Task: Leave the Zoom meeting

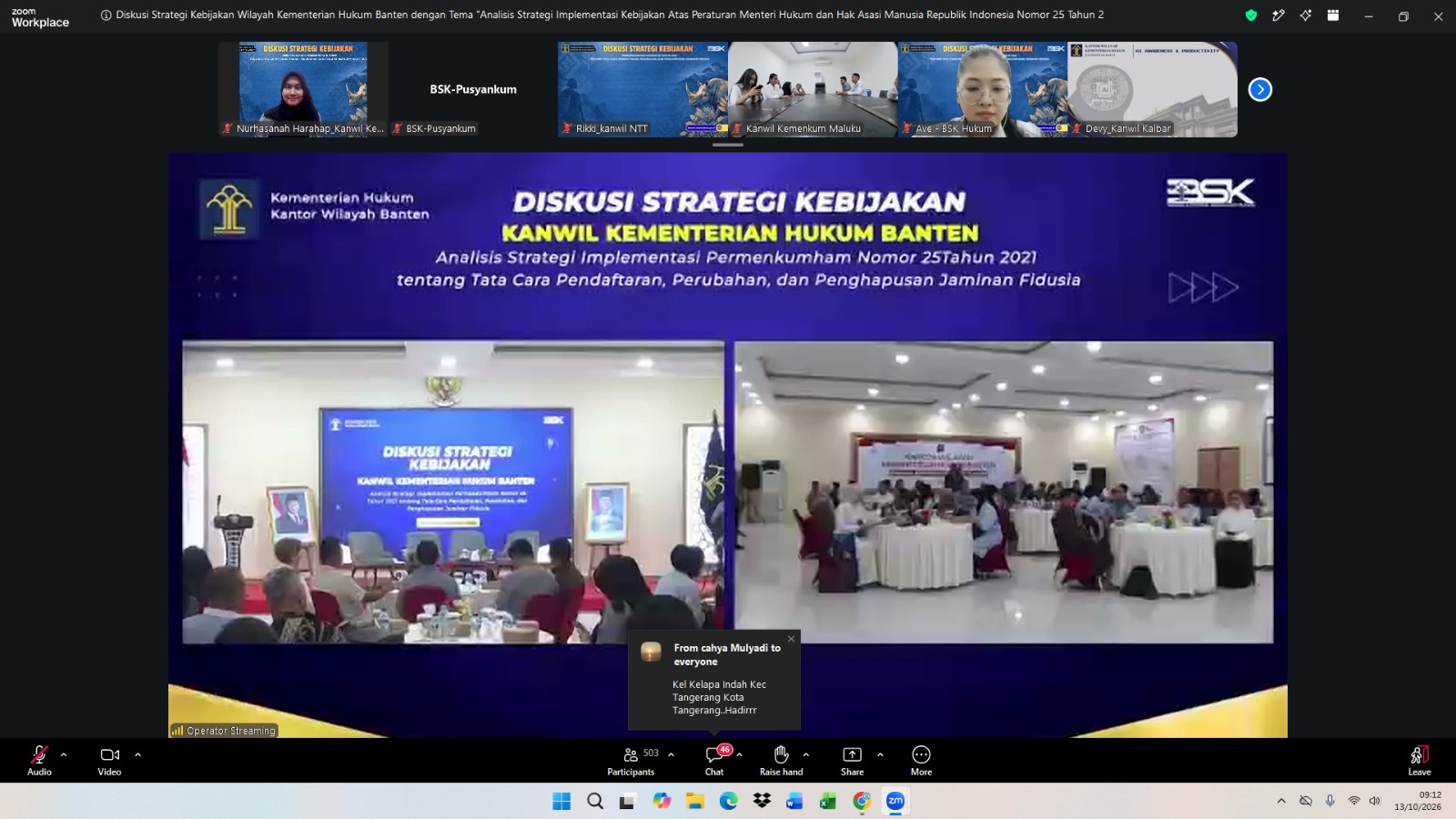Action: pos(1420,761)
